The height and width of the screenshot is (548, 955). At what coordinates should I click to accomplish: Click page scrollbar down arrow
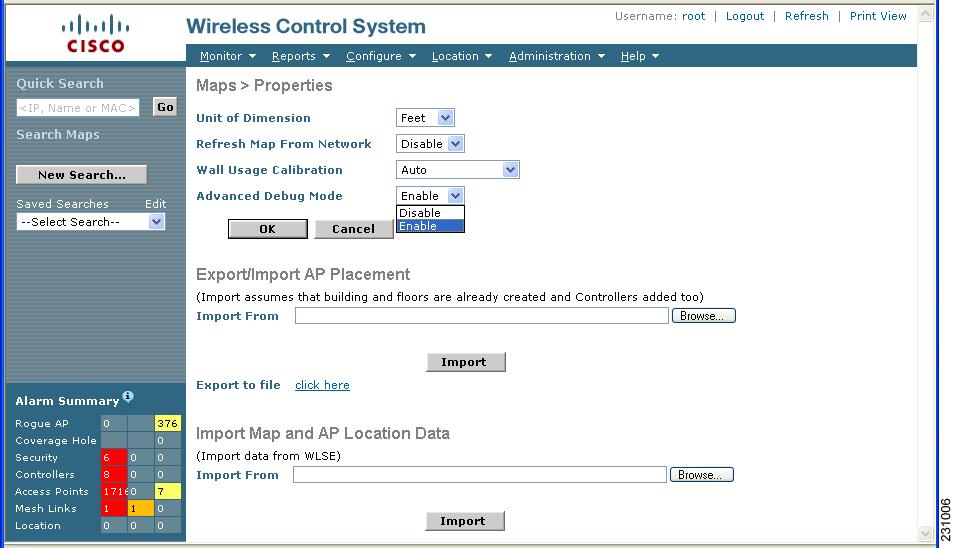(926, 534)
